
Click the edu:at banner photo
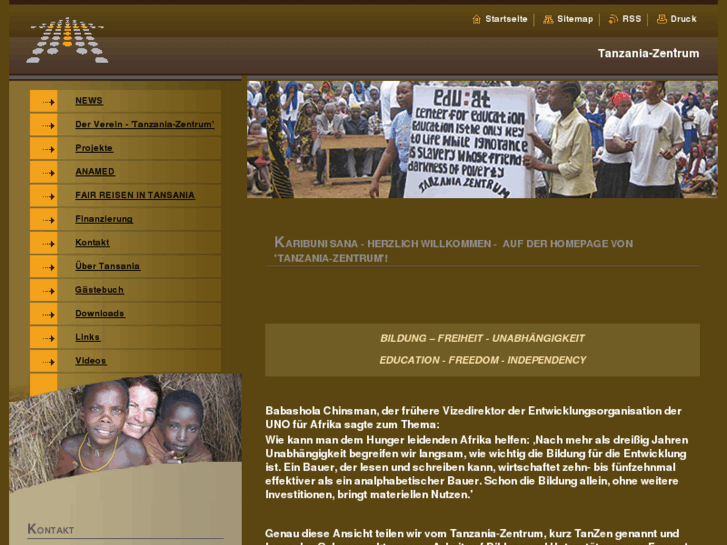click(x=482, y=140)
